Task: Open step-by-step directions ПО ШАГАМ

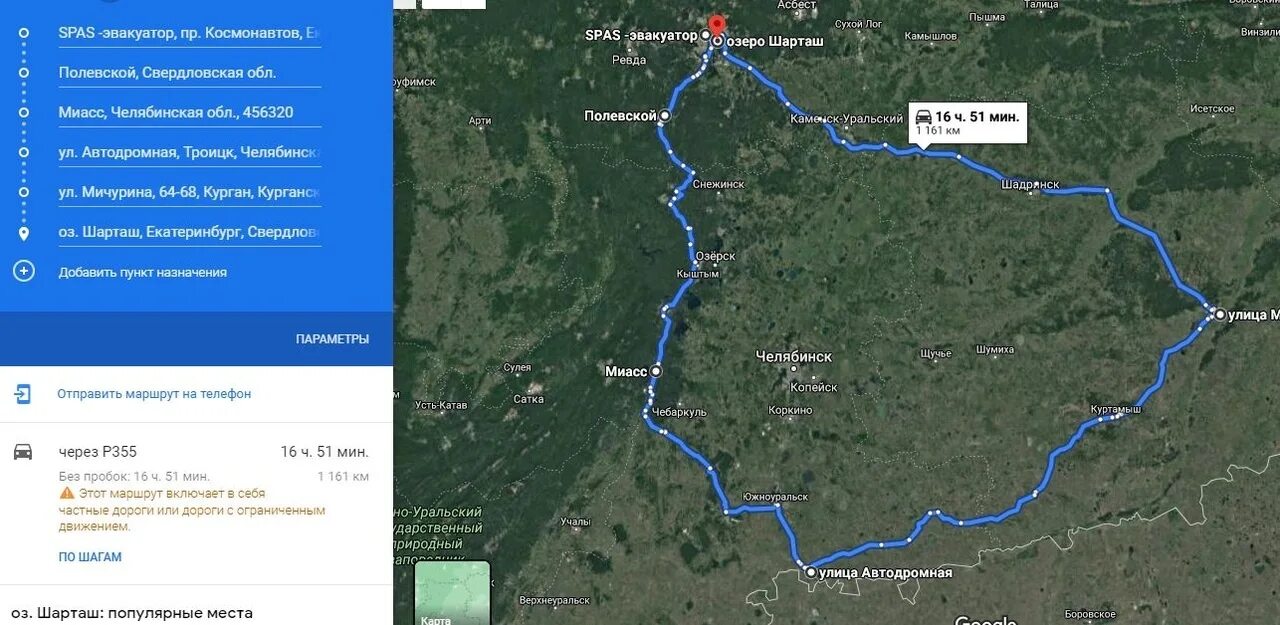Action: click(x=90, y=557)
